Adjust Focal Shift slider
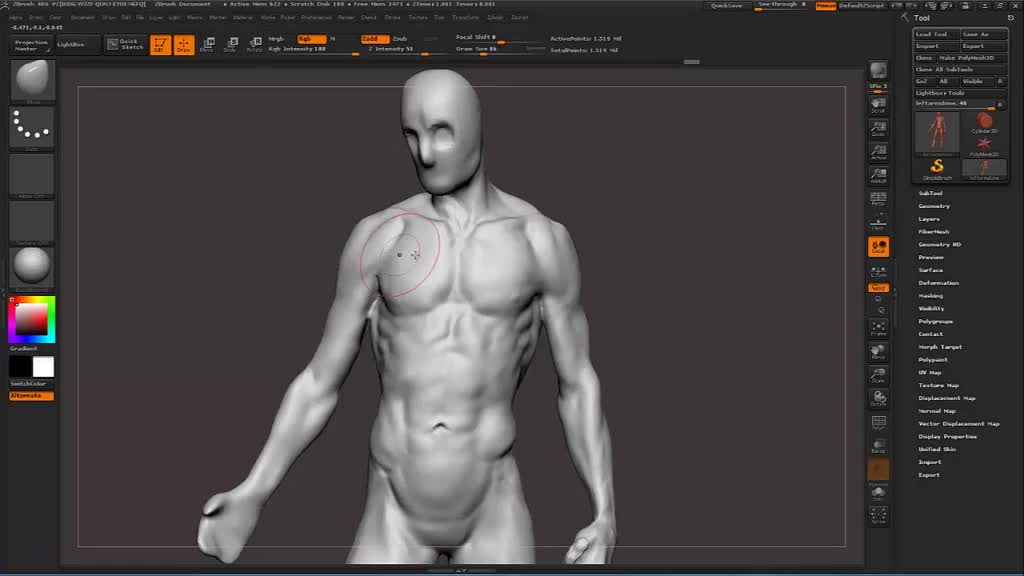The image size is (1024, 576). coord(500,38)
